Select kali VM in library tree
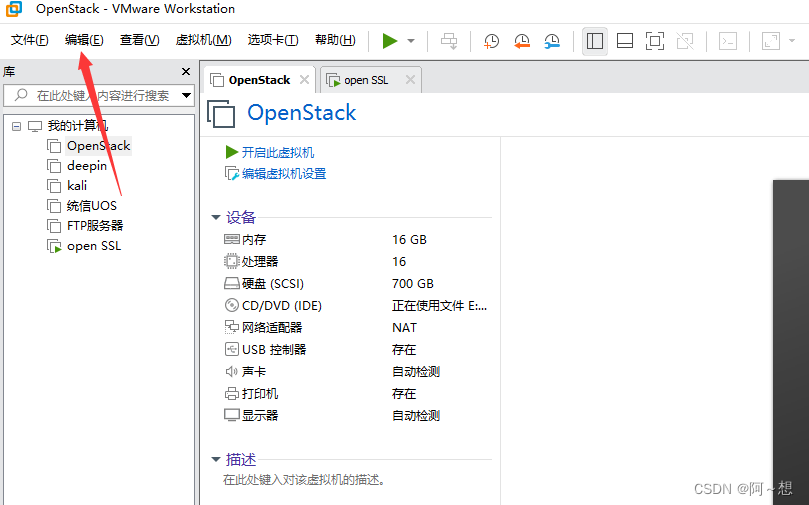The image size is (809, 505). point(77,186)
